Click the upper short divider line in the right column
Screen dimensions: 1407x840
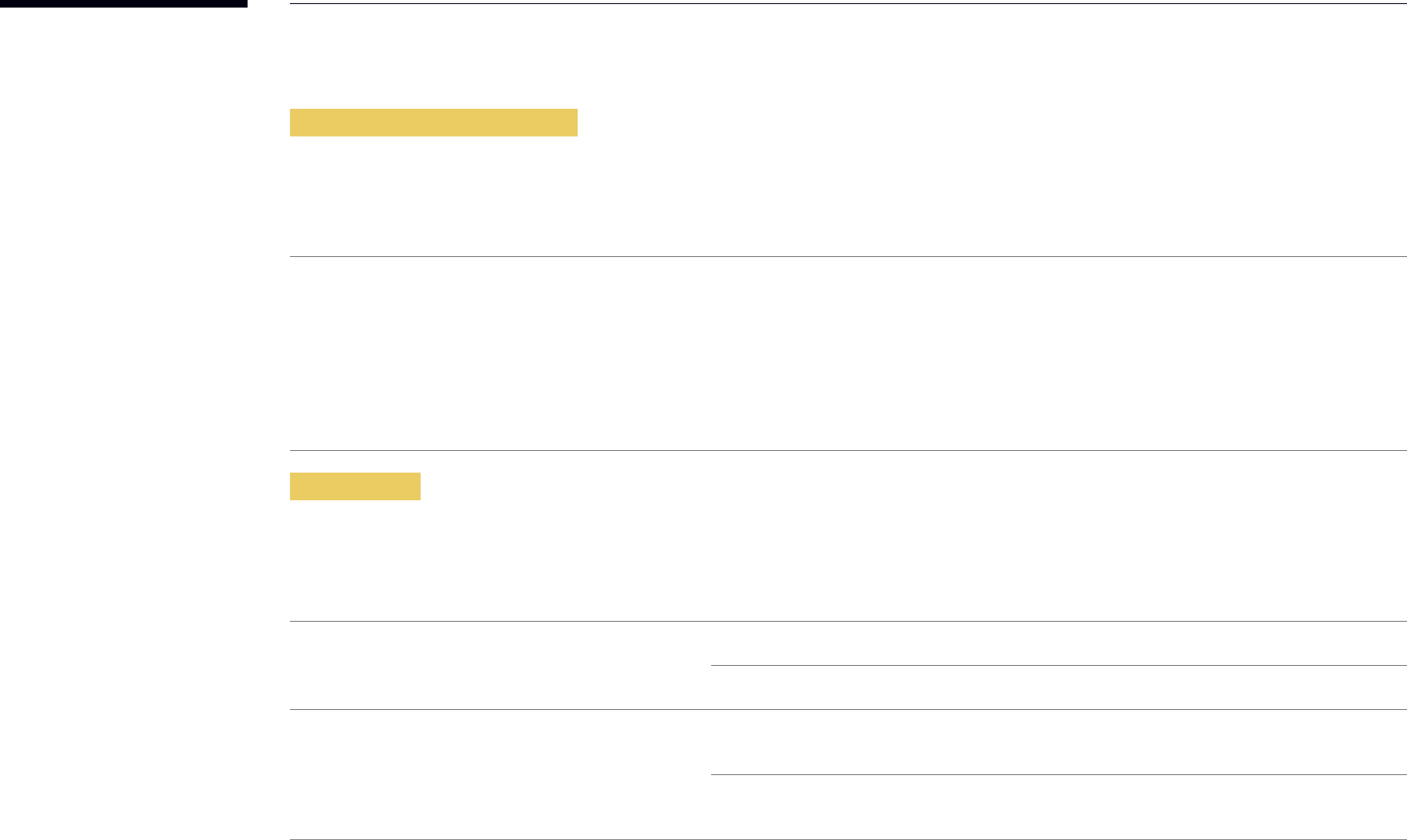pyautogui.click(x=1059, y=666)
